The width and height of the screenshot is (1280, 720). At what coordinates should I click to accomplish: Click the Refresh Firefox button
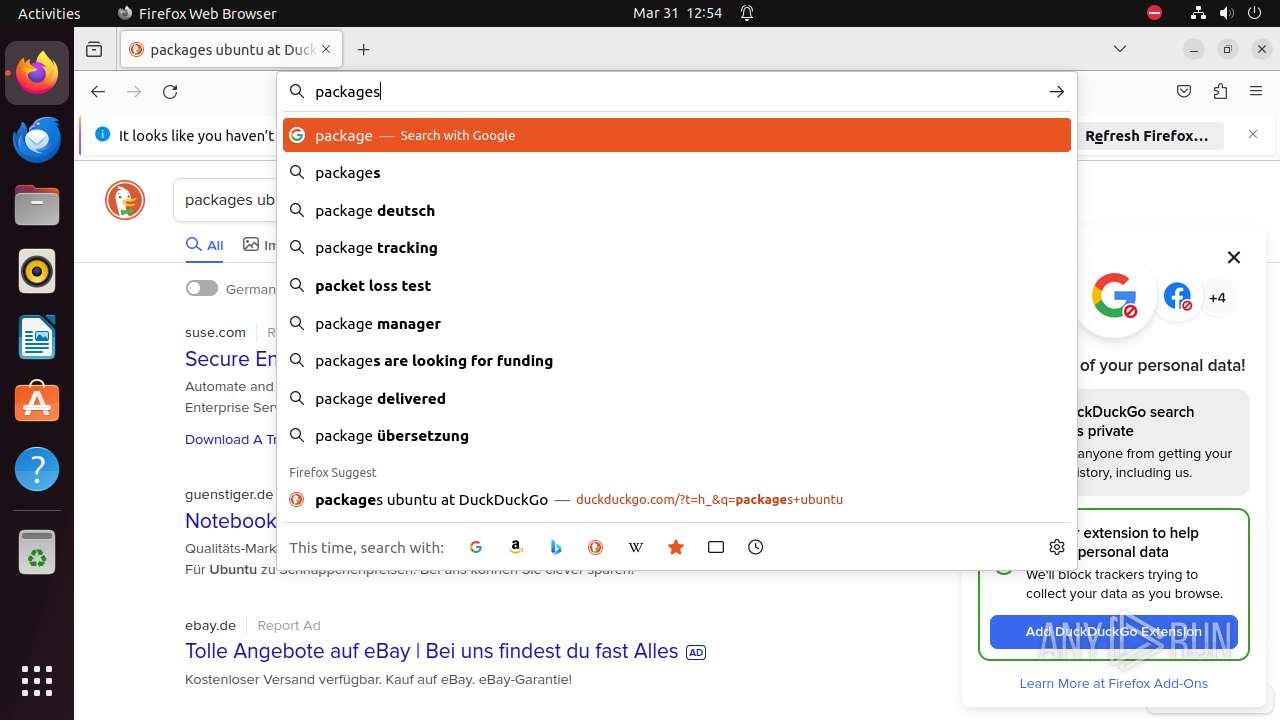(x=1147, y=135)
